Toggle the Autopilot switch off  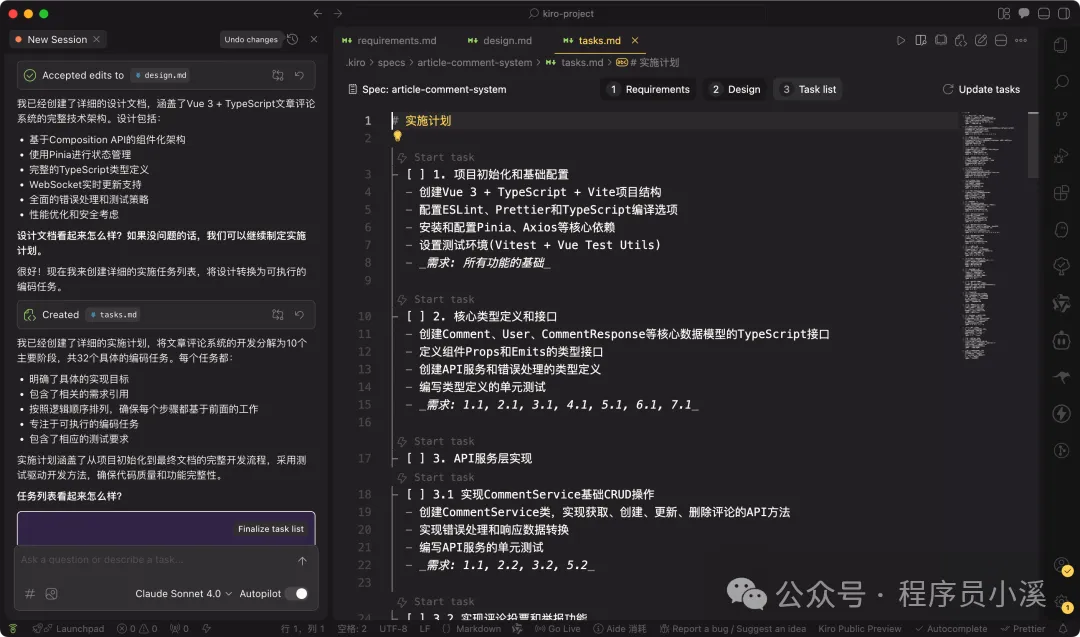[x=299, y=593]
